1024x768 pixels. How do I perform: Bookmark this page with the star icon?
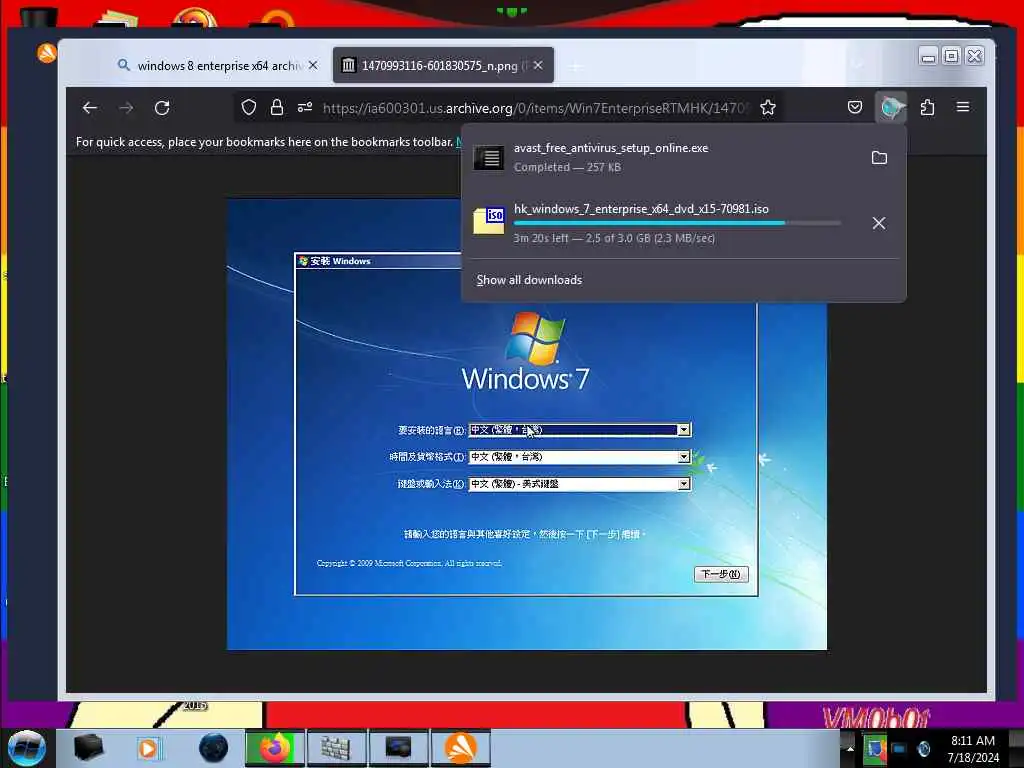pyautogui.click(x=768, y=107)
